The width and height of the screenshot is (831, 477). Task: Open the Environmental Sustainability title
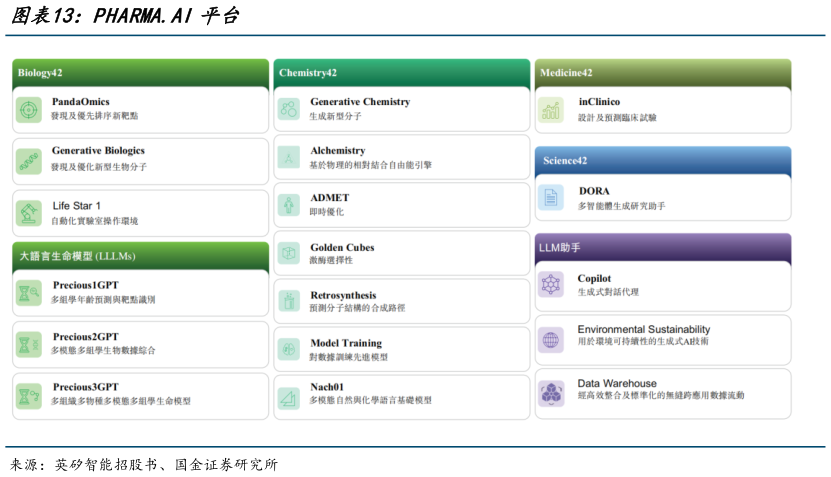(644, 329)
